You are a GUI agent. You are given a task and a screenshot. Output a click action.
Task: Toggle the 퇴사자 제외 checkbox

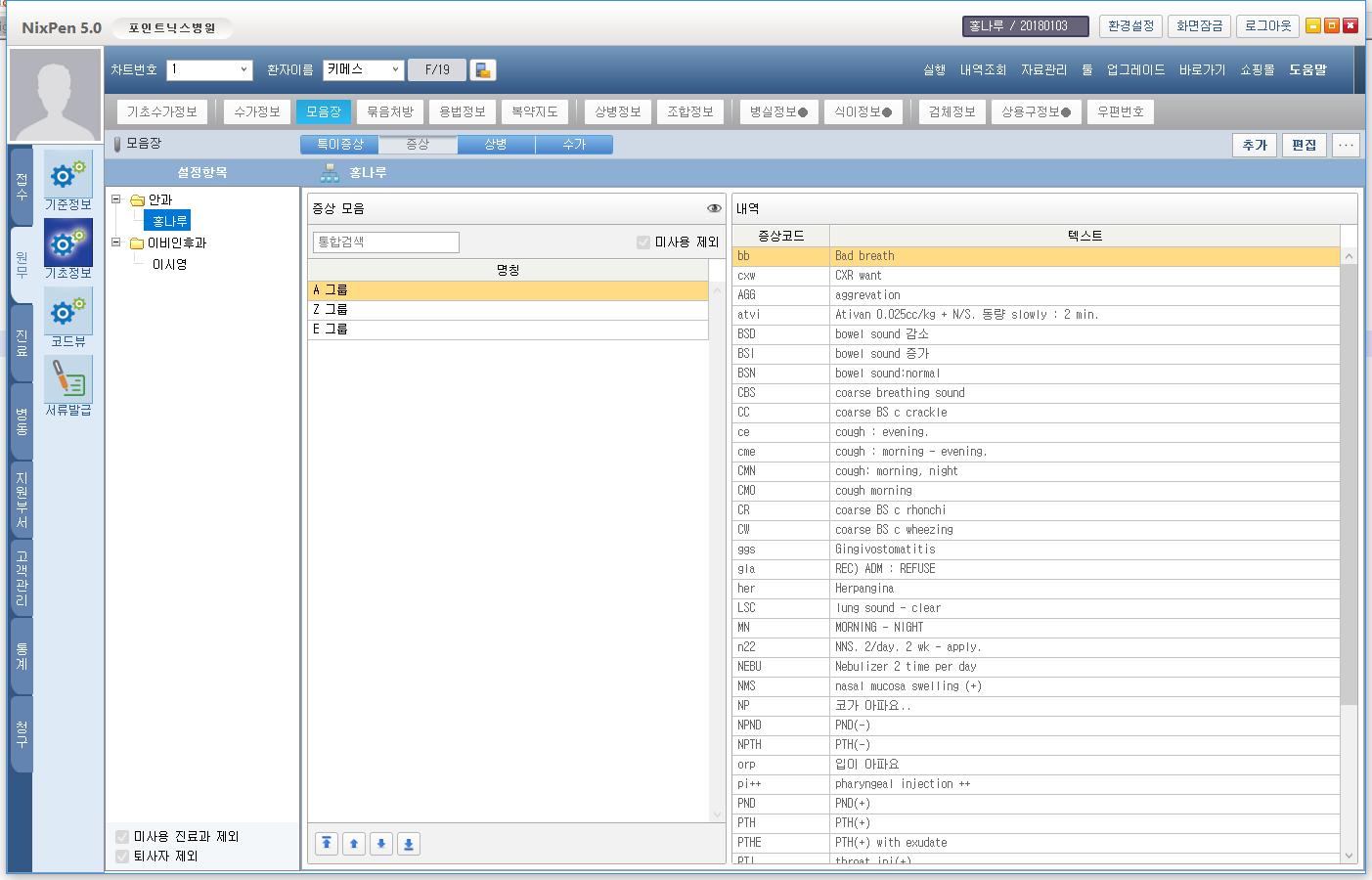[122, 857]
